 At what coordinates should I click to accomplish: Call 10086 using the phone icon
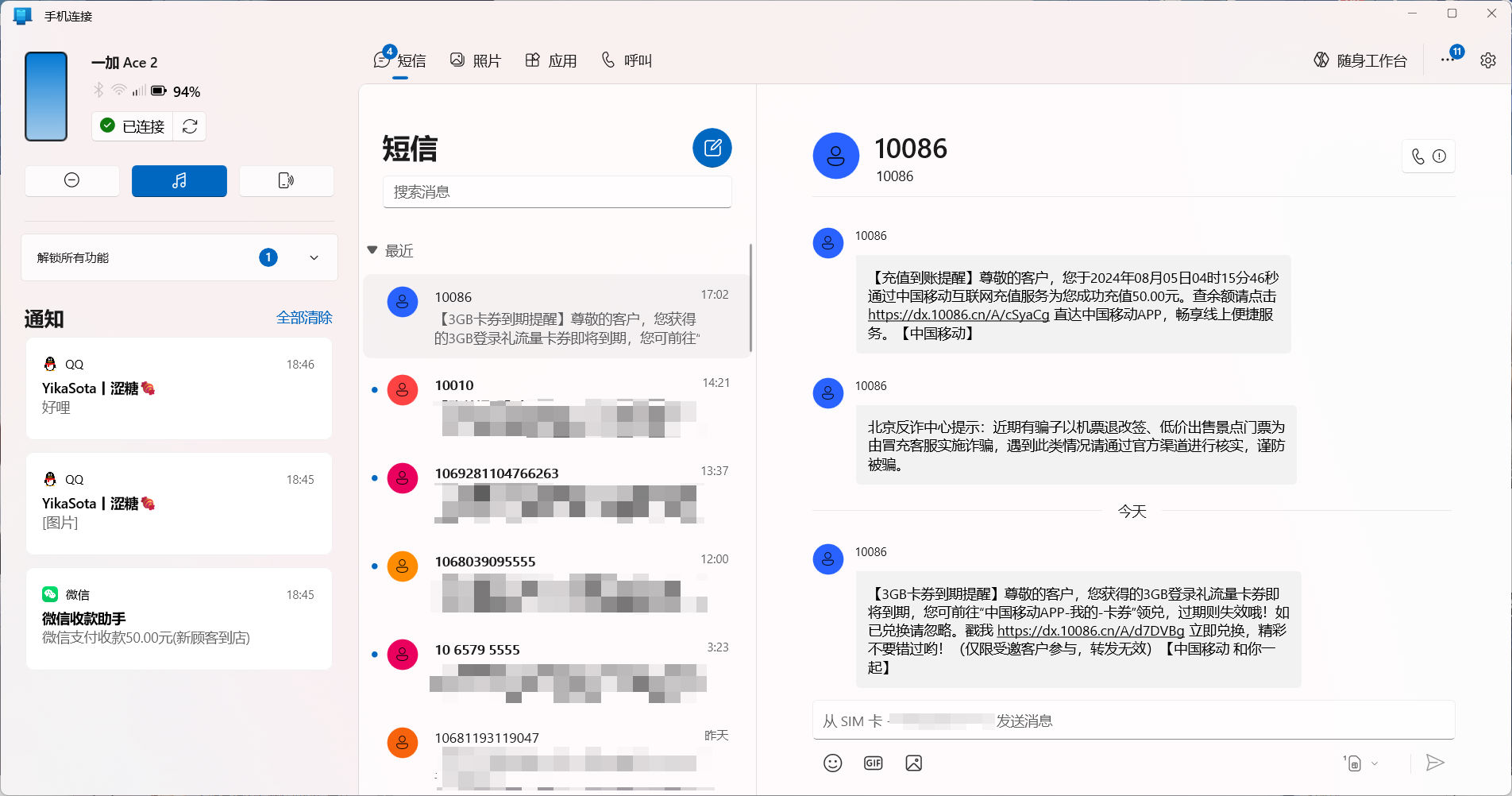point(1418,156)
